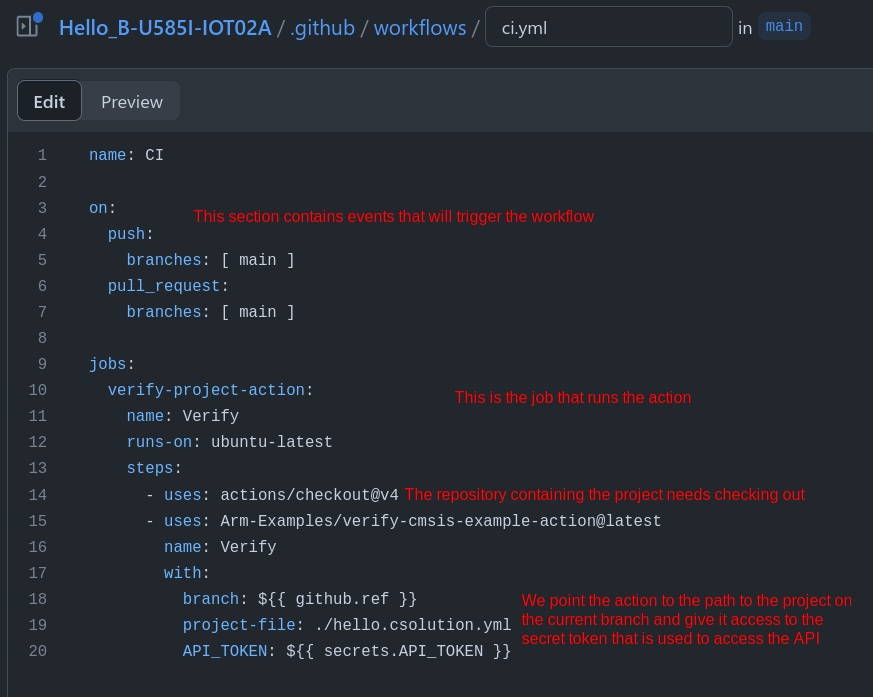Click the secrets.API_TOKEN expression
This screenshot has width=873, height=697.
pyautogui.click(x=398, y=652)
